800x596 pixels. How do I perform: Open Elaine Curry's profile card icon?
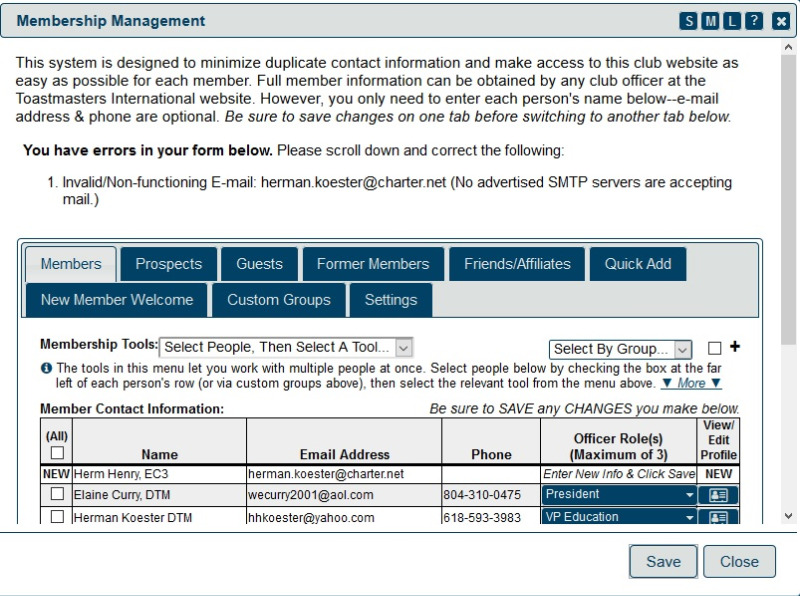click(718, 495)
